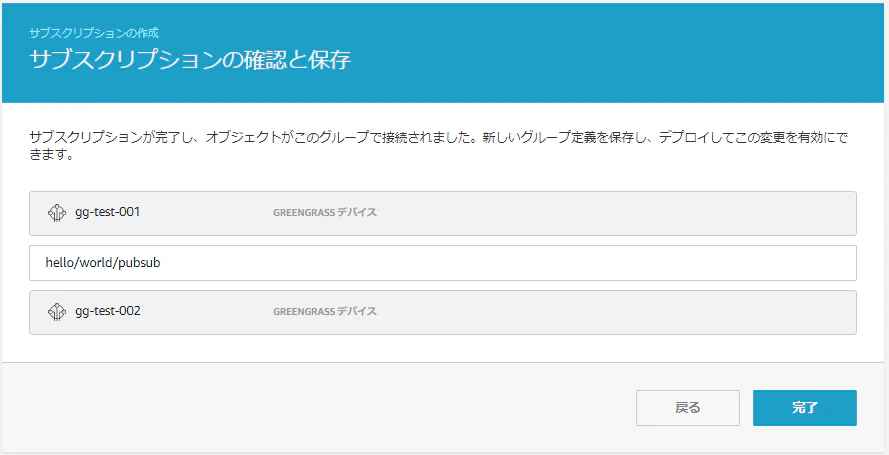The width and height of the screenshot is (889, 455).
Task: Click the Greengrass device icon beside gg-test-001
Action: coord(56,213)
